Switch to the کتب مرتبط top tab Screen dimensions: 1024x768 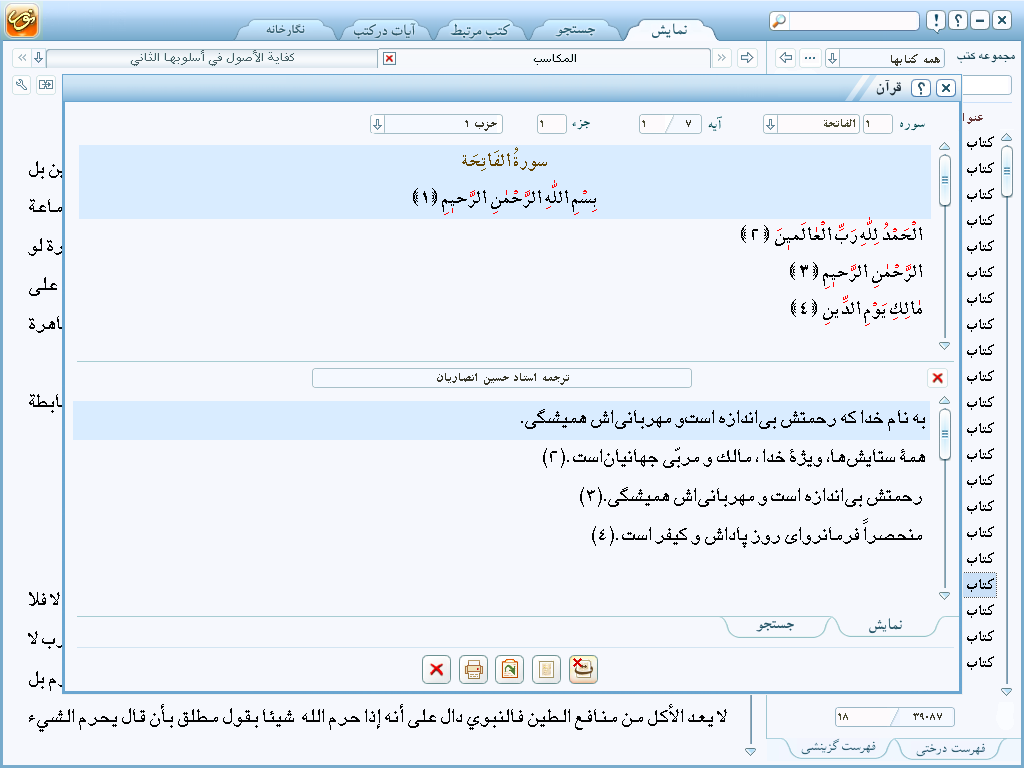(479, 31)
